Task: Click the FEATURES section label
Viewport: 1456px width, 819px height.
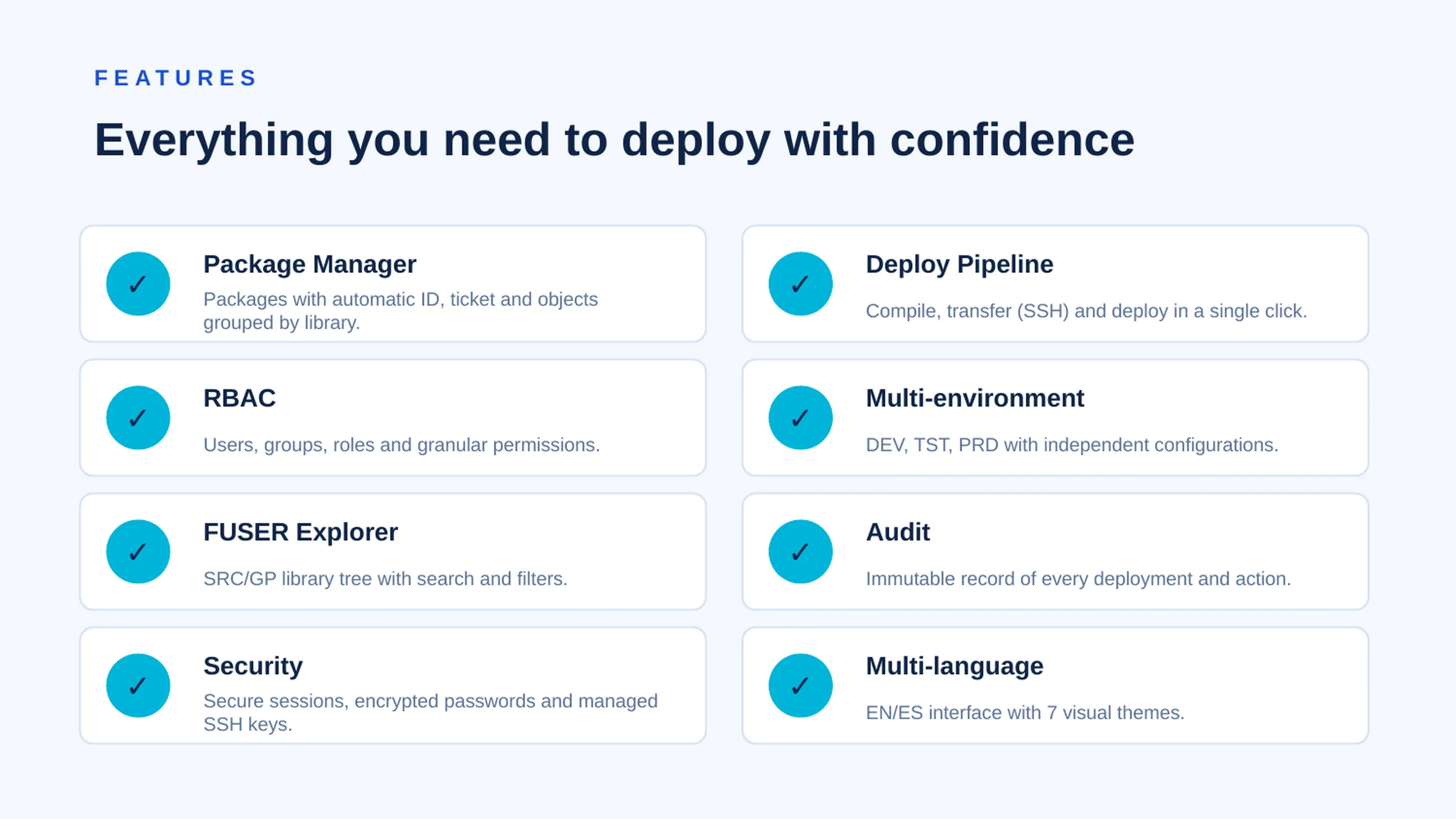Action: [176, 78]
